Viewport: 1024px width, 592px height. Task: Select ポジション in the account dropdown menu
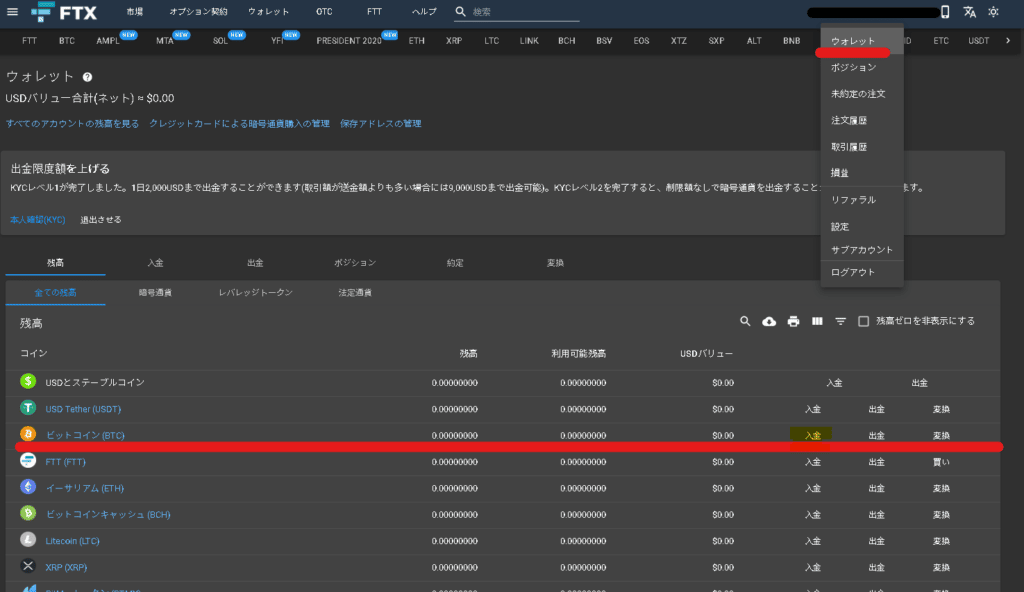click(x=854, y=67)
